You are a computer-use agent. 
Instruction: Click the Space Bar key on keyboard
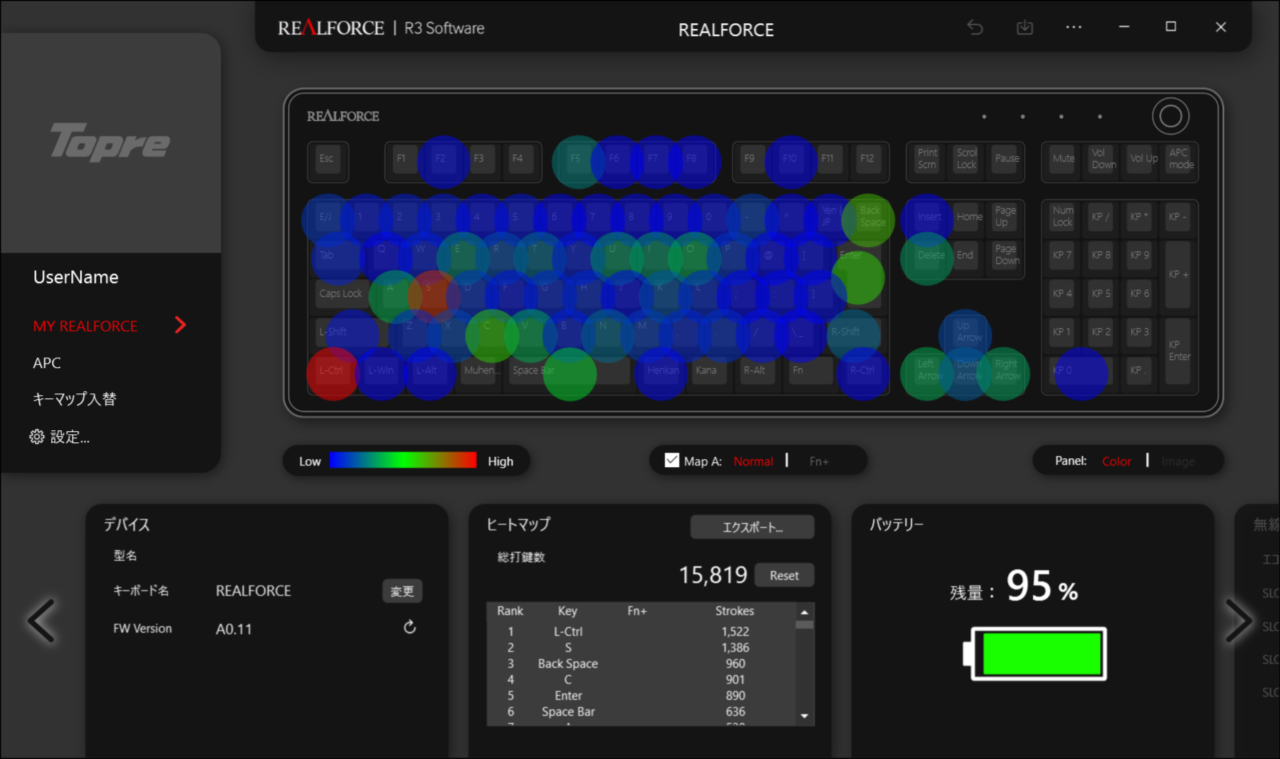(570, 371)
